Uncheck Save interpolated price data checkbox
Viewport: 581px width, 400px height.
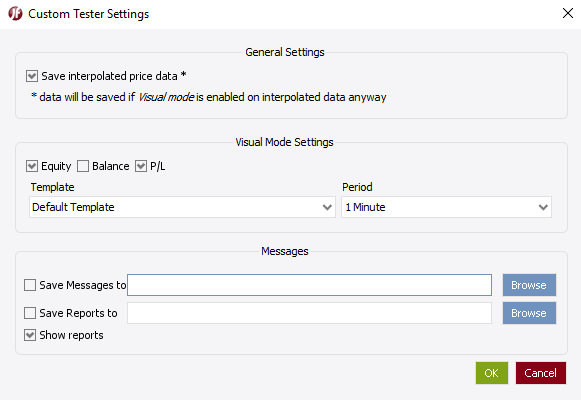[x=32, y=76]
